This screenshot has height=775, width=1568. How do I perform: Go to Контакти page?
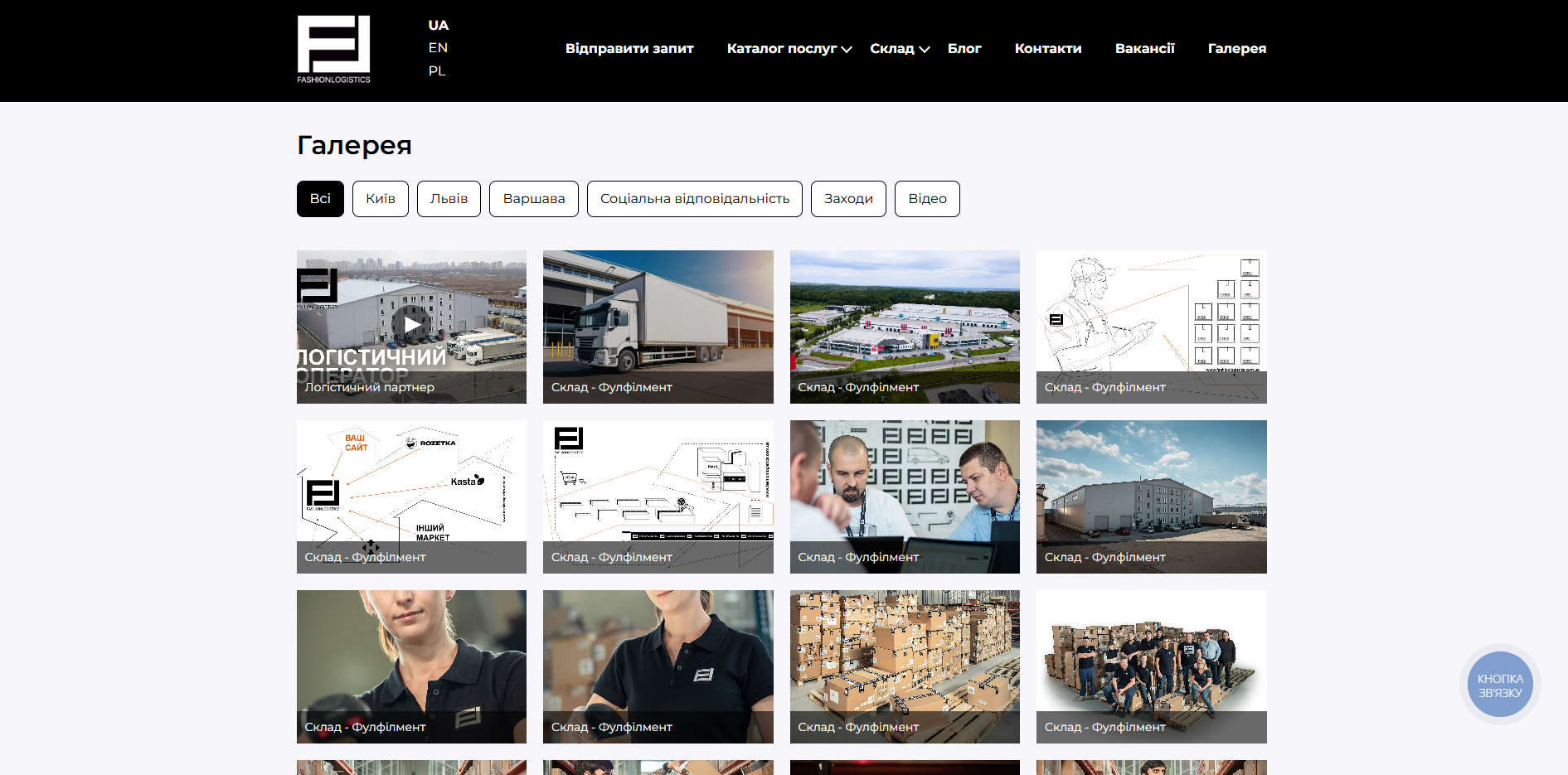(x=1048, y=49)
